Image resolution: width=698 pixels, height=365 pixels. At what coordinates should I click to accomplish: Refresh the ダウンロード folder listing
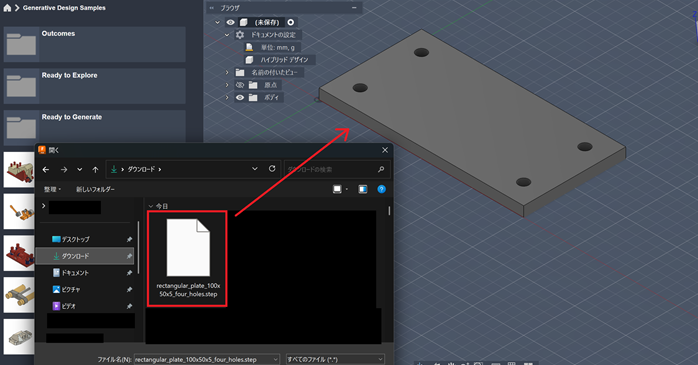272,169
